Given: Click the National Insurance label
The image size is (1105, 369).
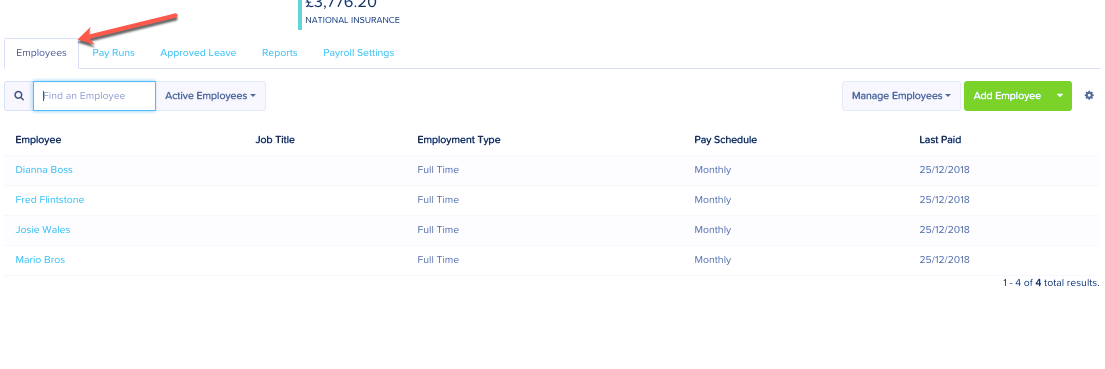Looking at the screenshot, I should [x=352, y=20].
